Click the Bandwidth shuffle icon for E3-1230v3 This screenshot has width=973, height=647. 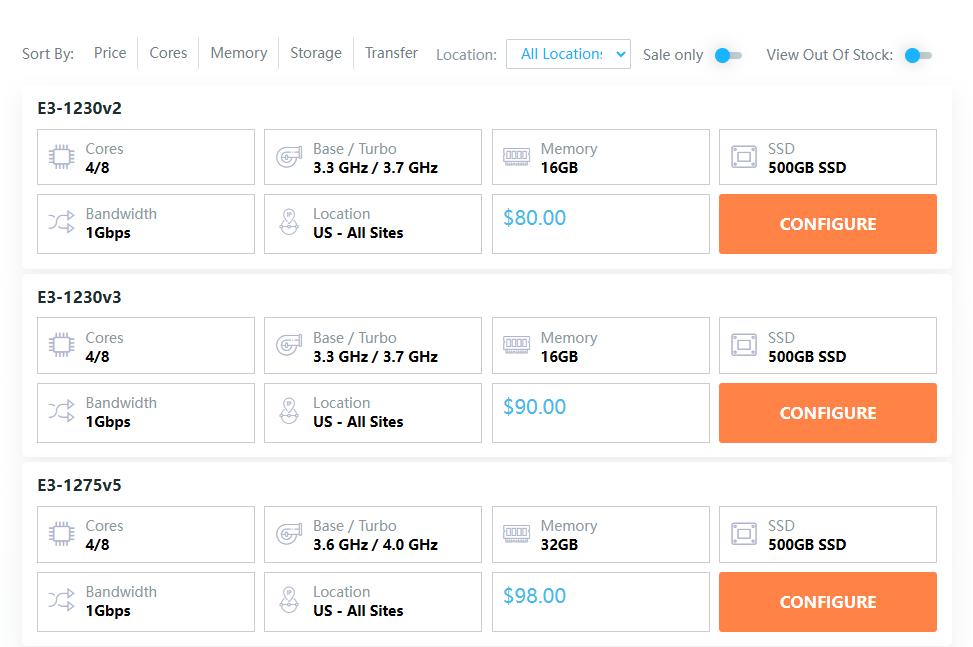(x=61, y=411)
